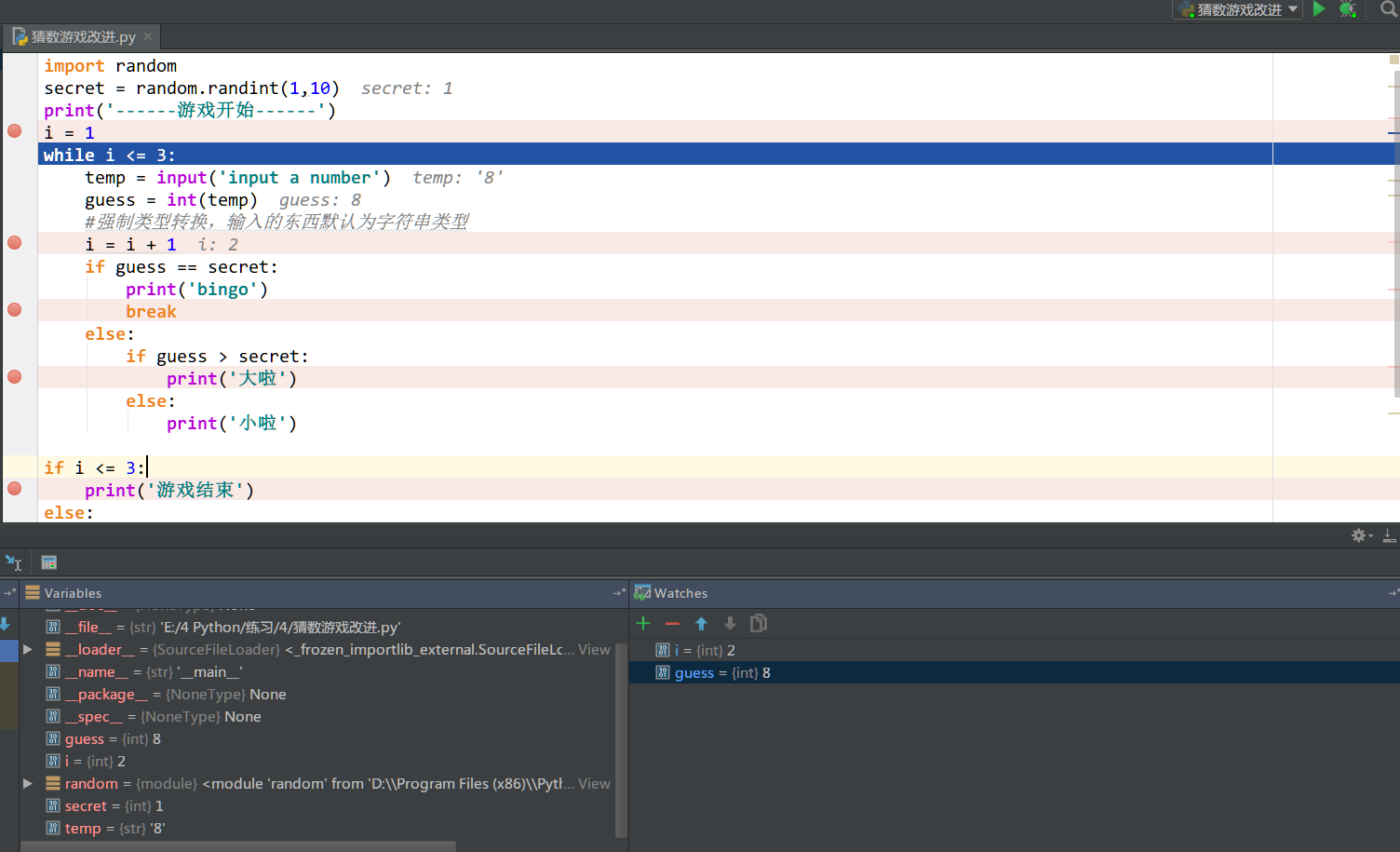
Task: Open Search Everywhere magnifier icon
Action: coord(1388,9)
